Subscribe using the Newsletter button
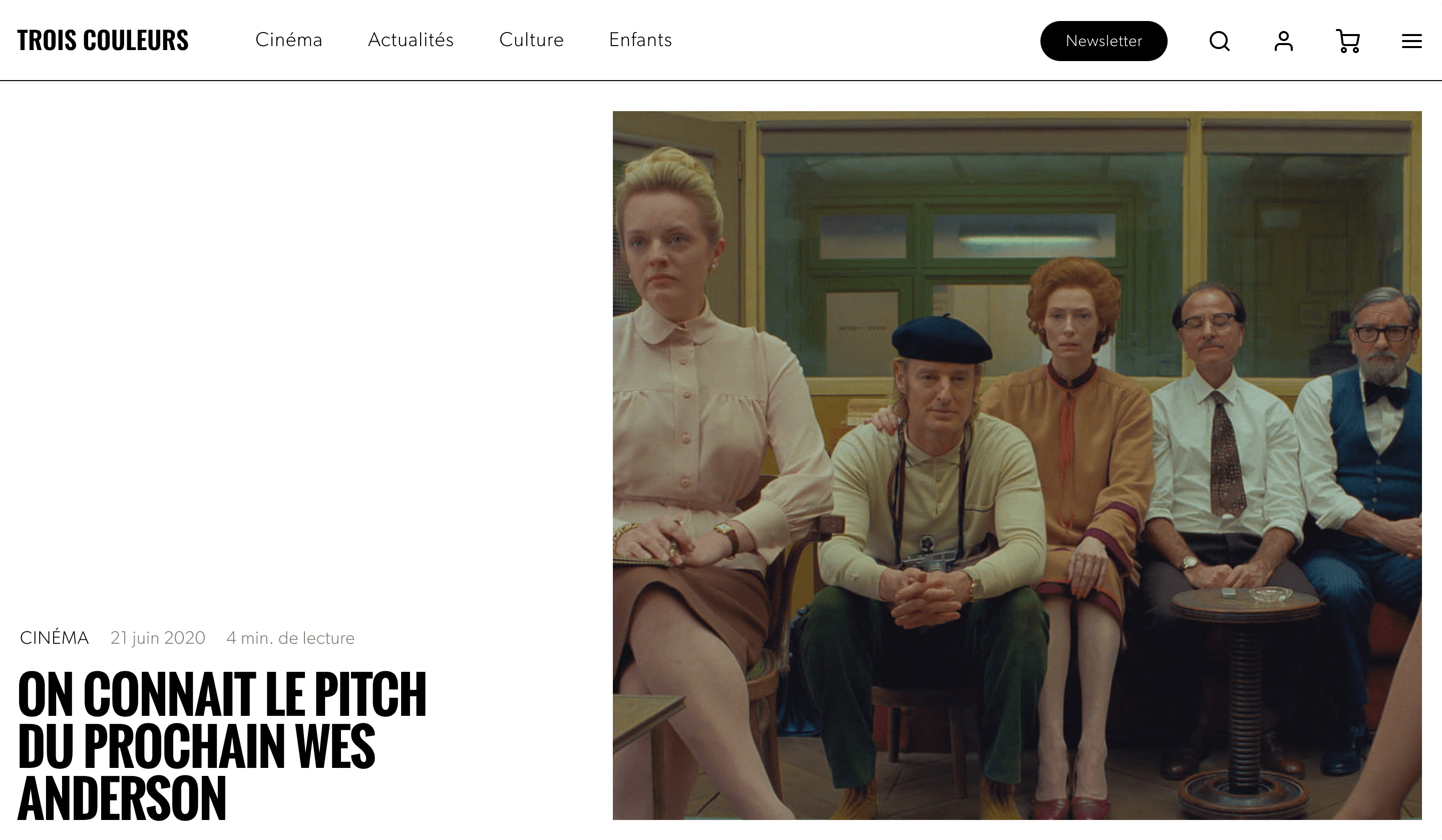 coord(1104,41)
